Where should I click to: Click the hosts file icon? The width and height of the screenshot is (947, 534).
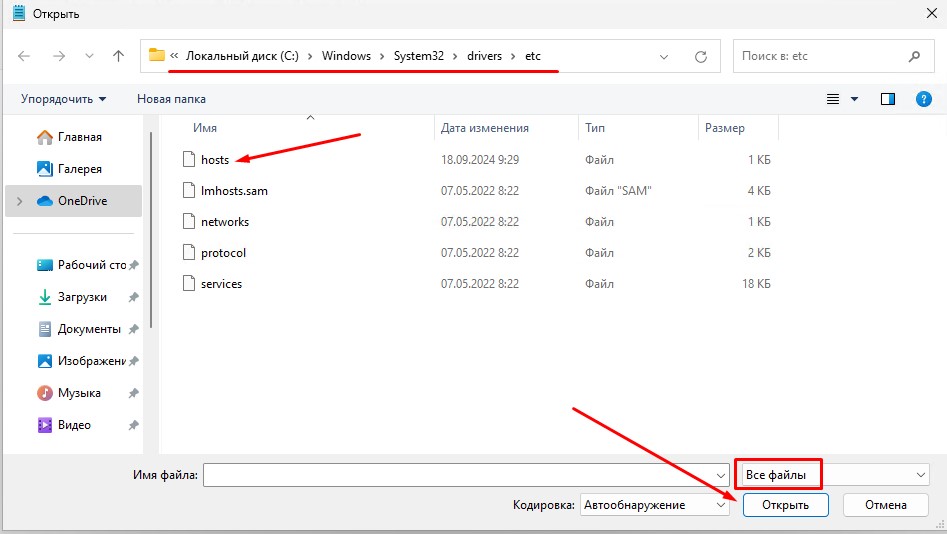pos(189,159)
